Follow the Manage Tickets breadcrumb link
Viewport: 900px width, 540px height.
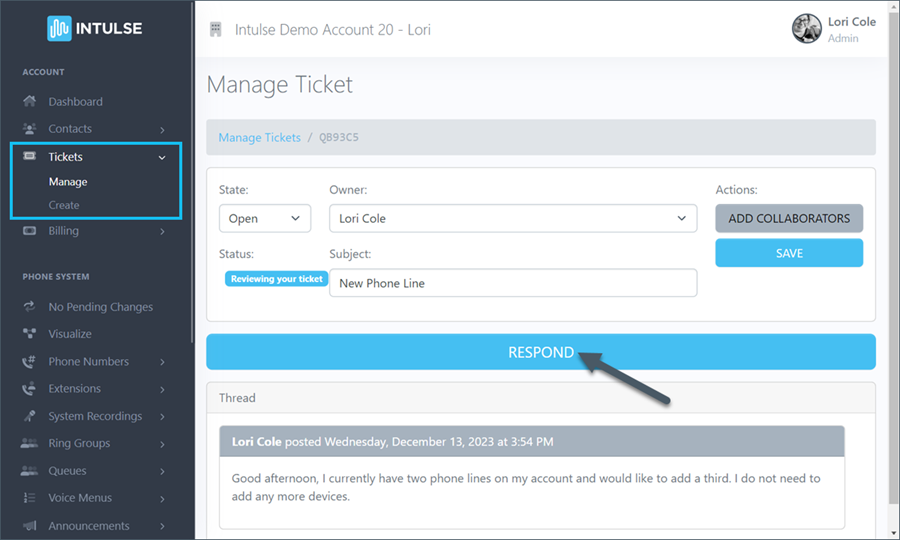(259, 137)
